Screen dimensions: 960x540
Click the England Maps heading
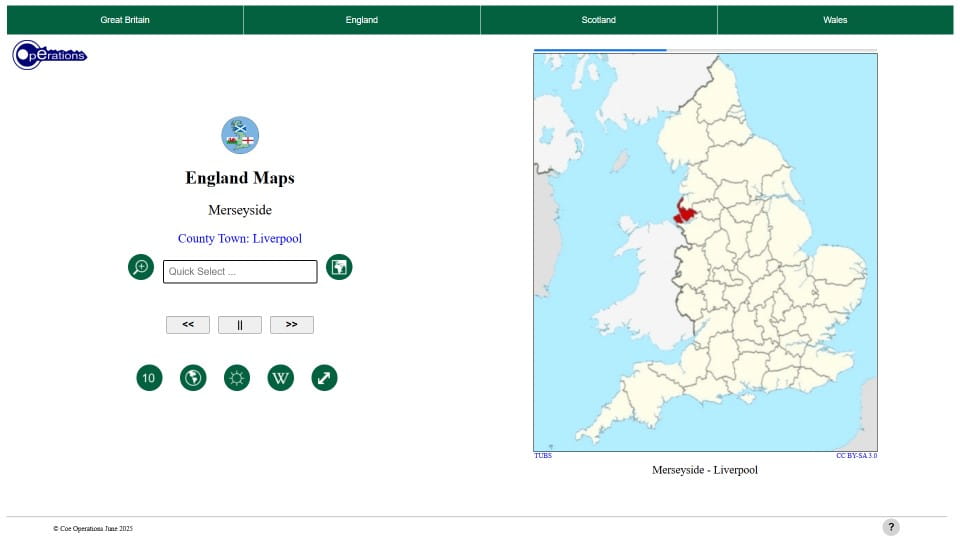coord(240,178)
